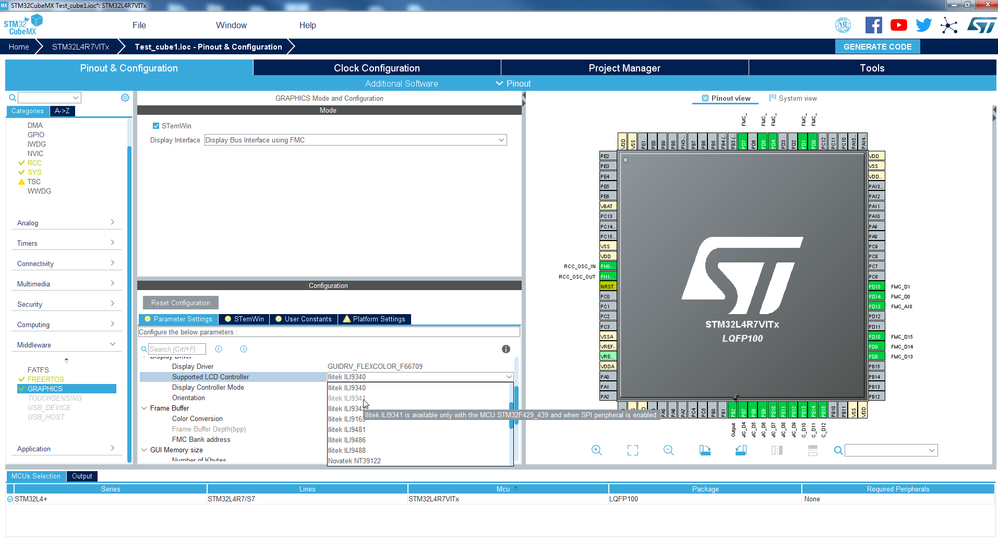Go to the Home breadcrumb
Viewport: 998px width, 540px height.
coord(18,46)
